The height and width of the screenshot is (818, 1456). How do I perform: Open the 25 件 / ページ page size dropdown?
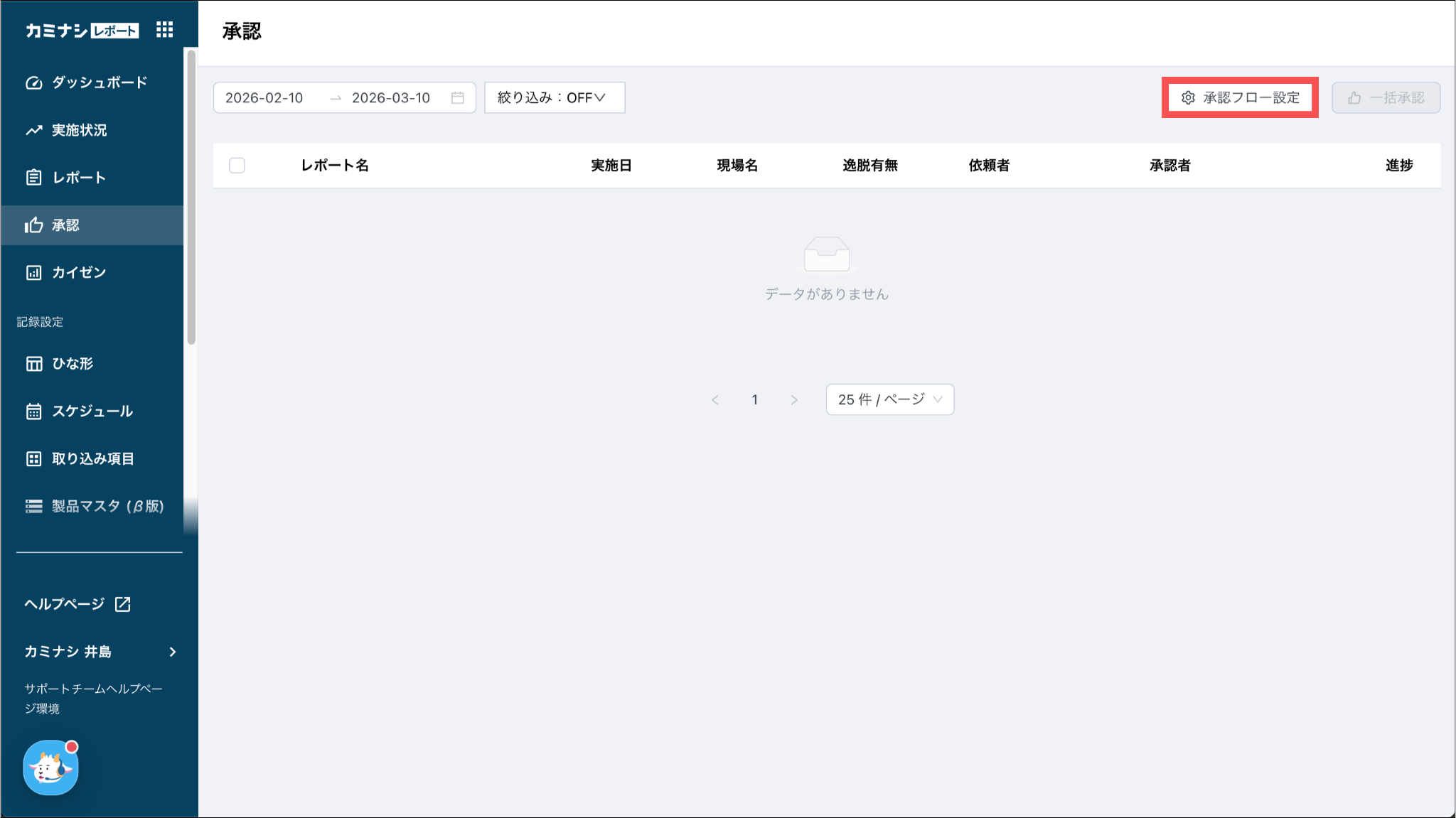[889, 399]
